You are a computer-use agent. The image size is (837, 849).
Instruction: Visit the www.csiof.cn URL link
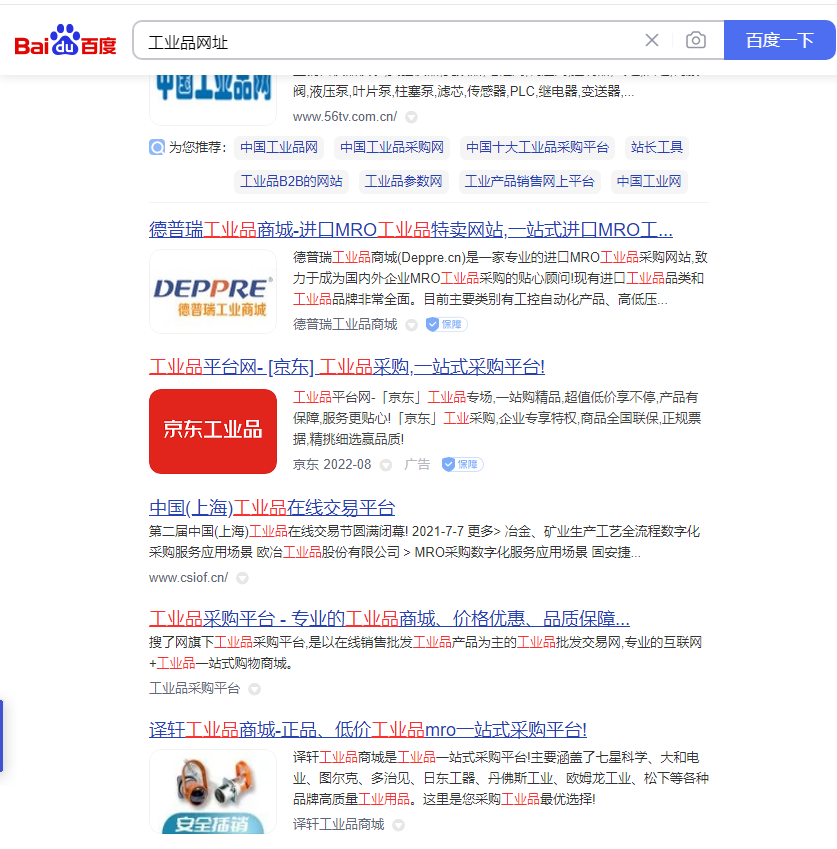click(x=188, y=578)
